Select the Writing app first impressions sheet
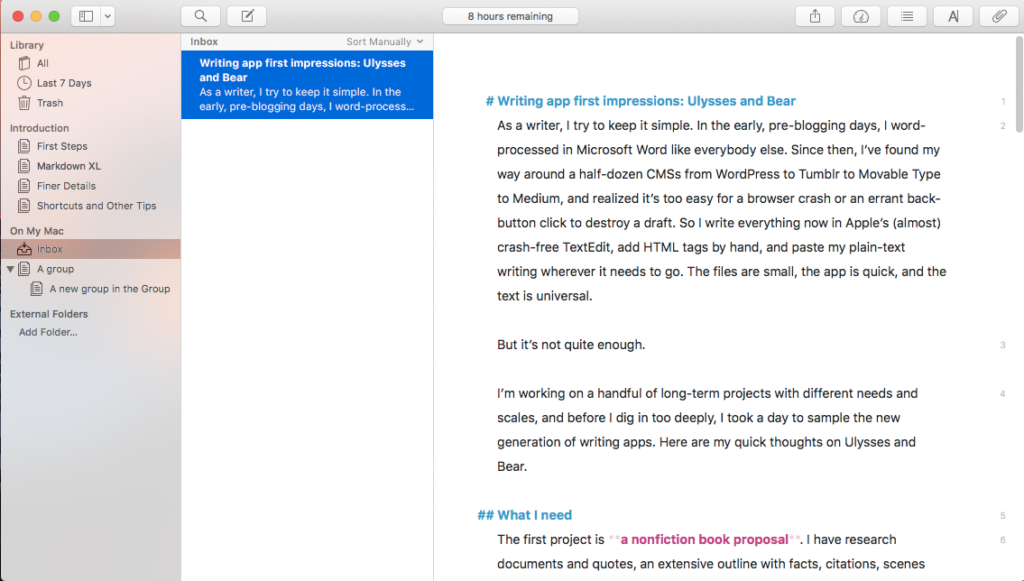This screenshot has width=1024, height=581. coord(307,85)
